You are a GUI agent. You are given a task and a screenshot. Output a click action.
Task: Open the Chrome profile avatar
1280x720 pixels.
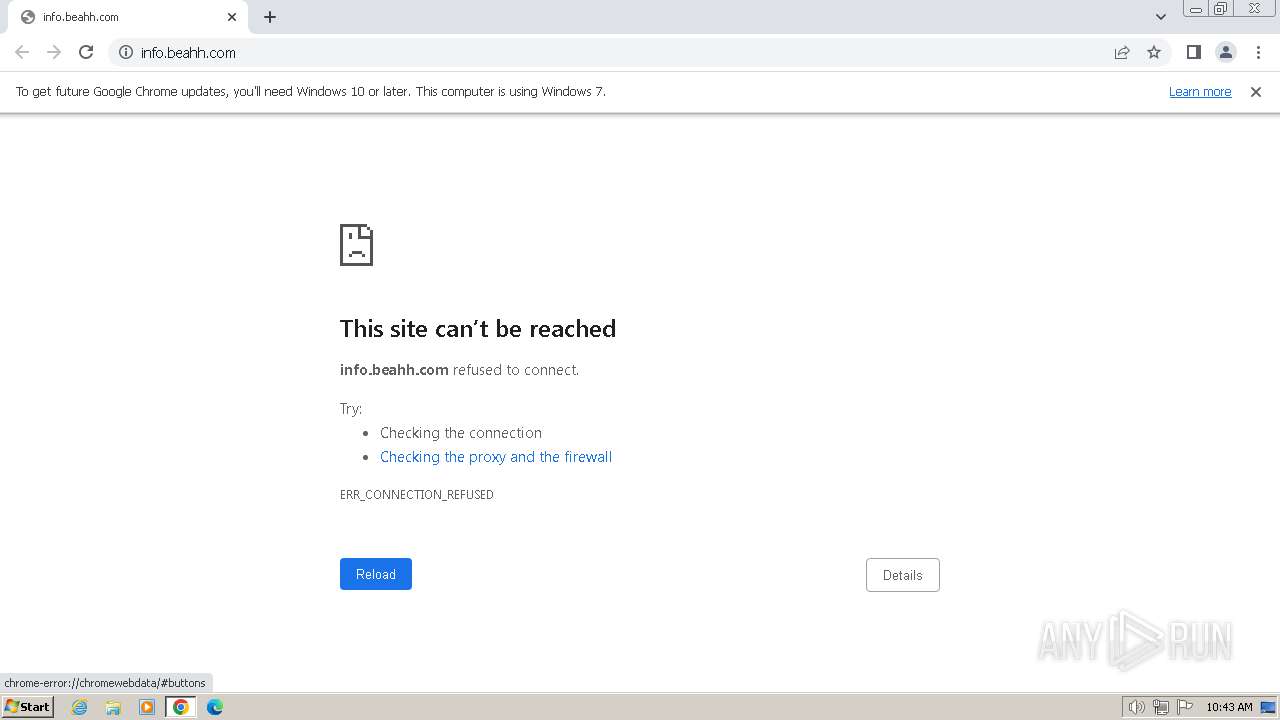(1226, 52)
